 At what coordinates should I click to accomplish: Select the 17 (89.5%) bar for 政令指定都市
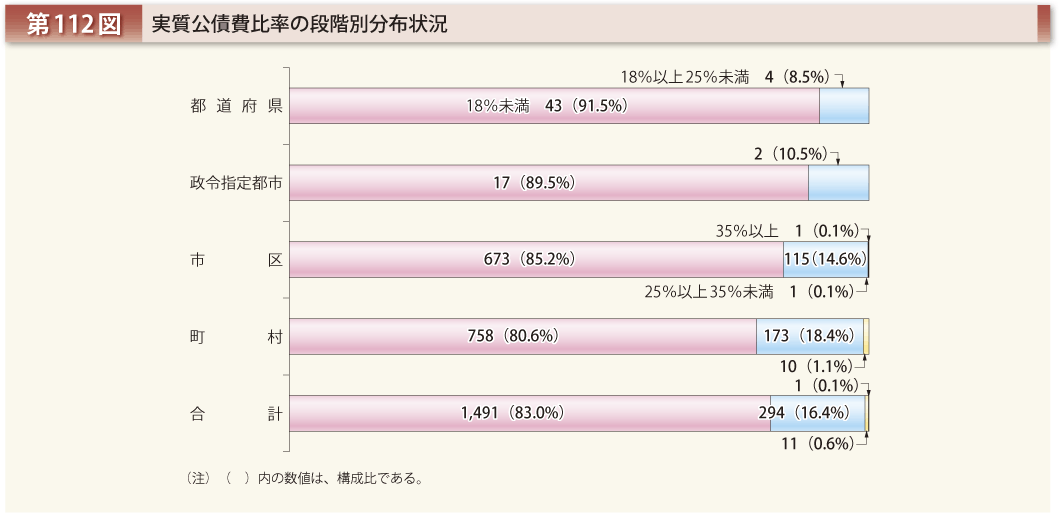549,182
